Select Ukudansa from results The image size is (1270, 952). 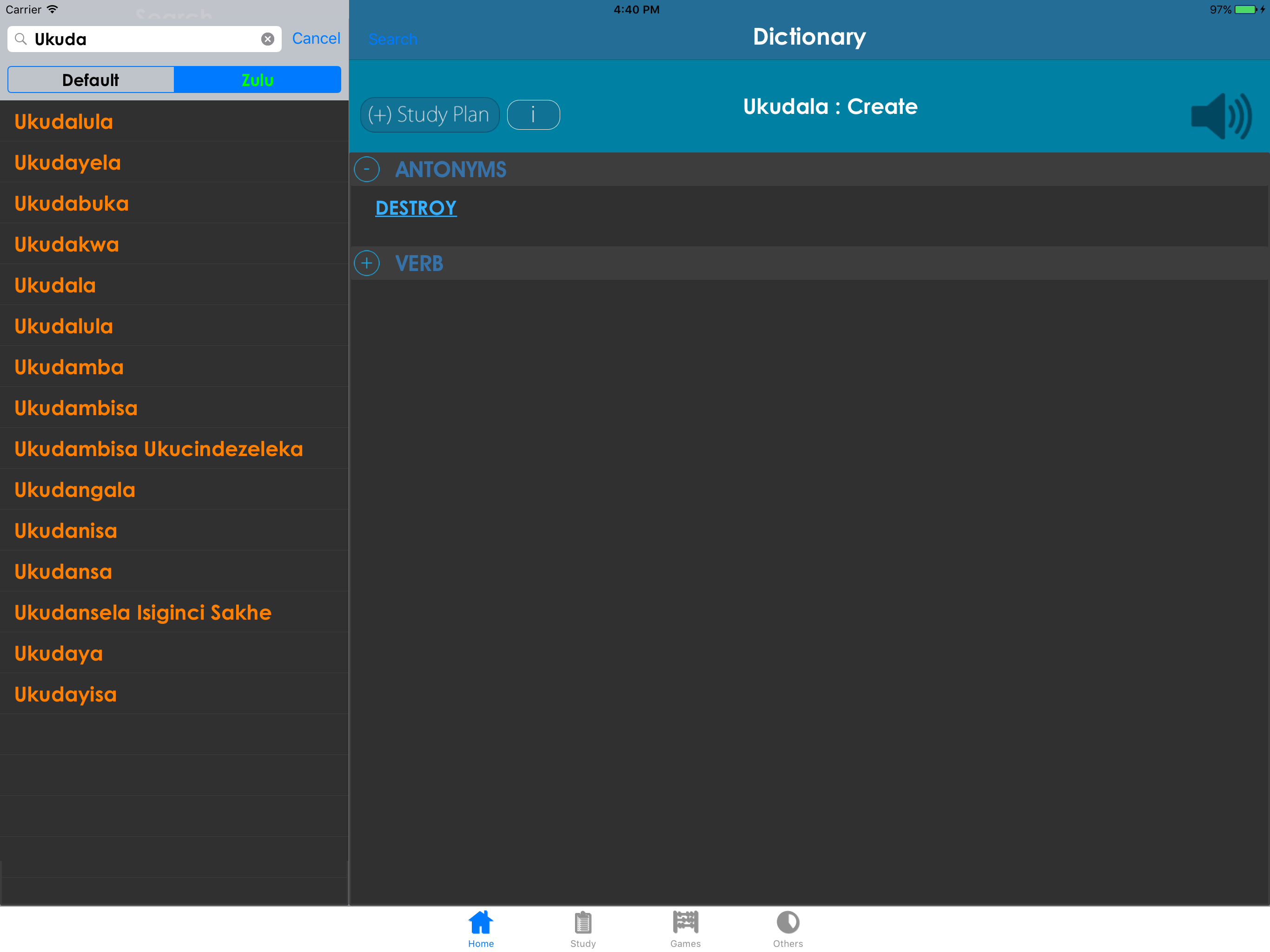tap(174, 571)
